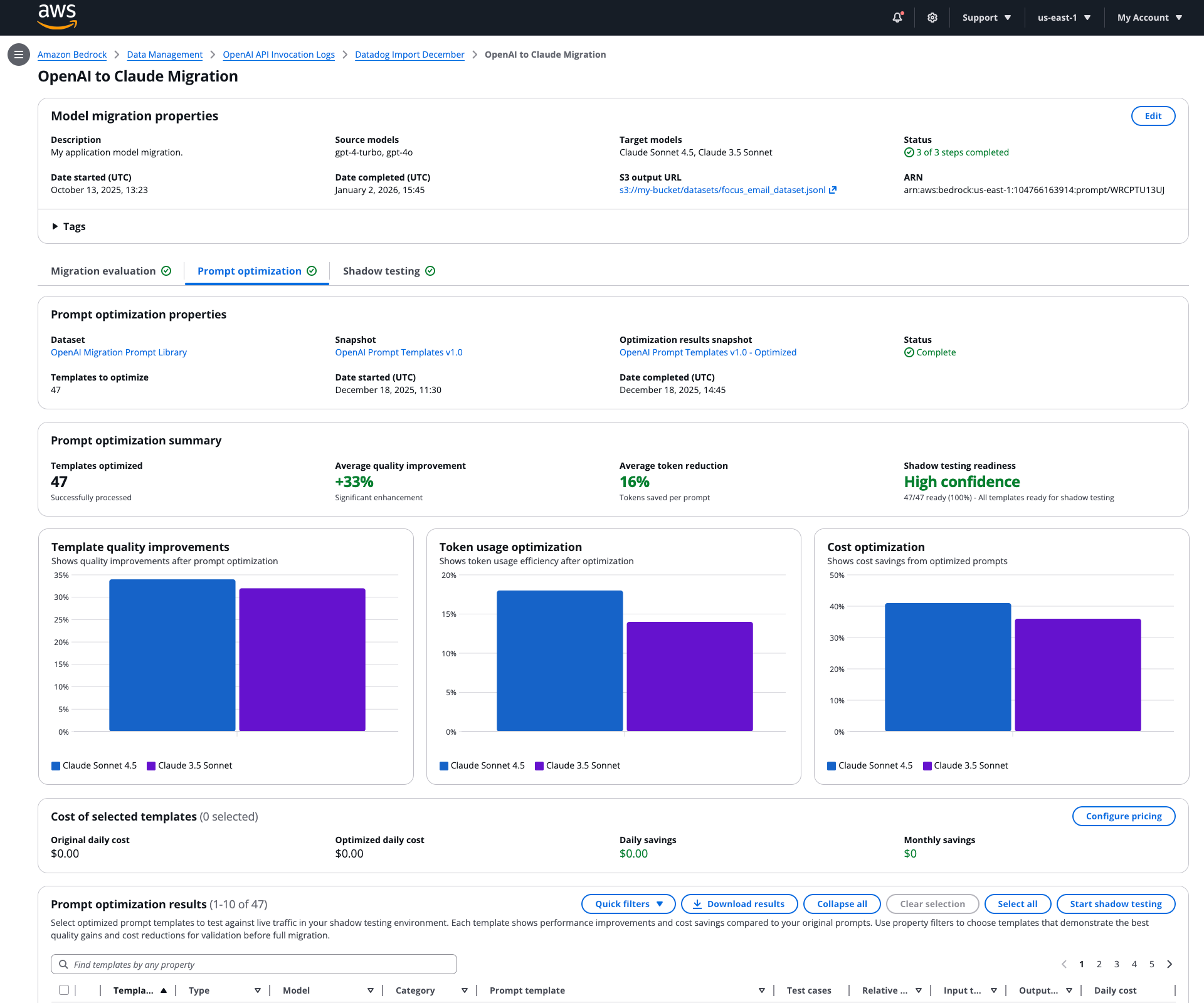The image size is (1204, 1003).
Task: Click the previous page arrow in pagination
Action: [1064, 964]
